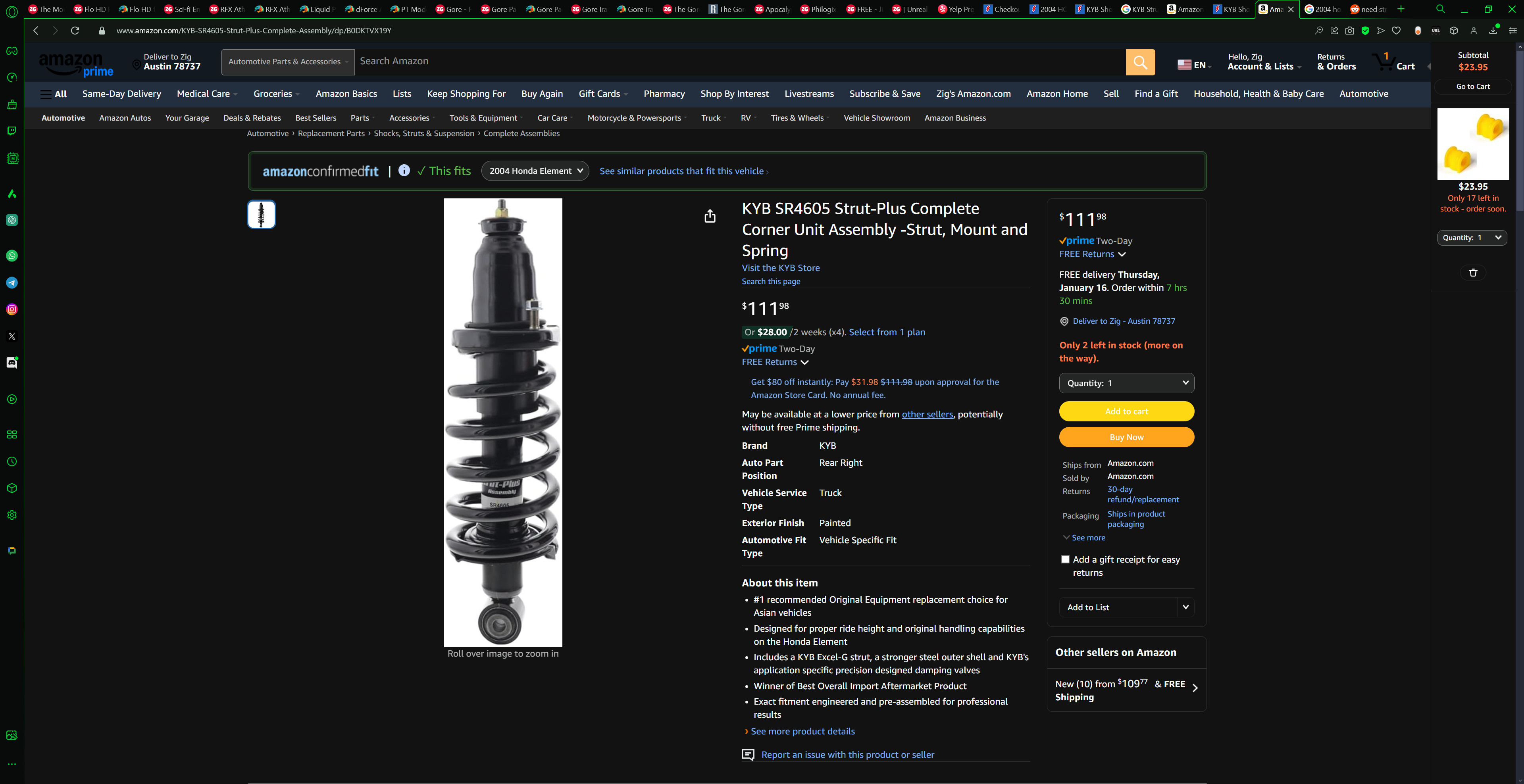The height and width of the screenshot is (784, 1524).
Task: Click See similar products that fit this vehicle
Action: click(x=684, y=171)
